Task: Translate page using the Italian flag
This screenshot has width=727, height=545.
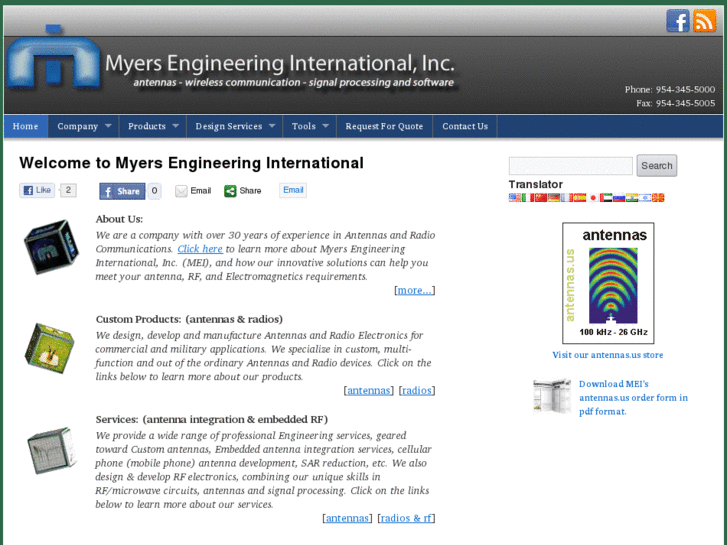Action: point(528,198)
